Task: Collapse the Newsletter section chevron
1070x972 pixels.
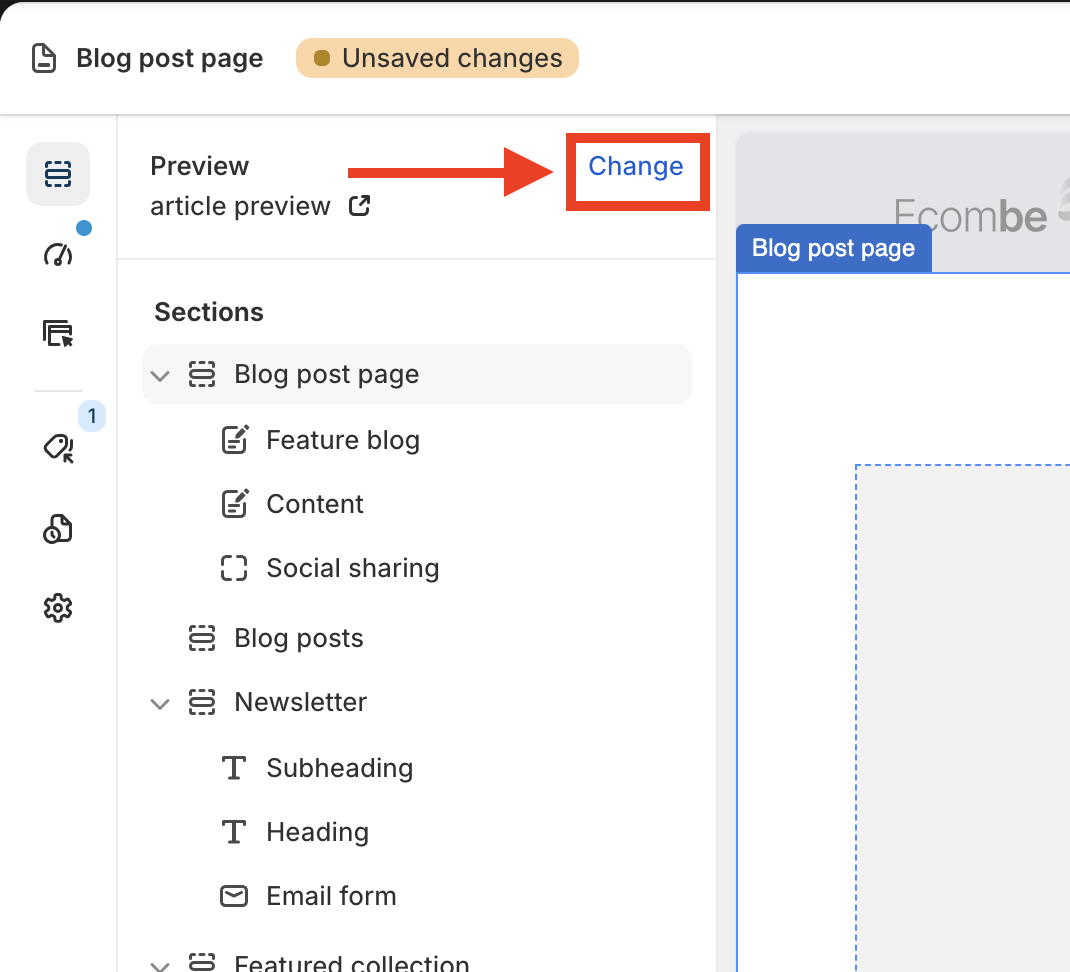Action: tap(160, 704)
